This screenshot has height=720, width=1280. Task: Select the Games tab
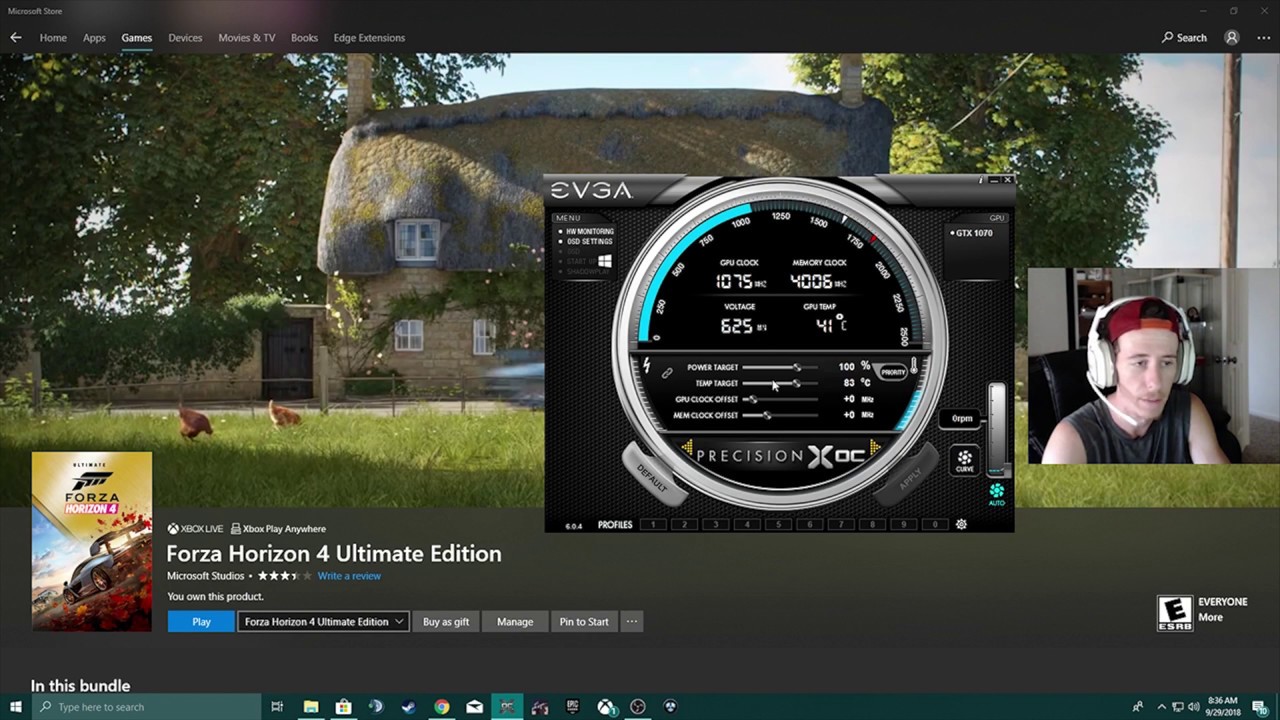click(x=137, y=38)
